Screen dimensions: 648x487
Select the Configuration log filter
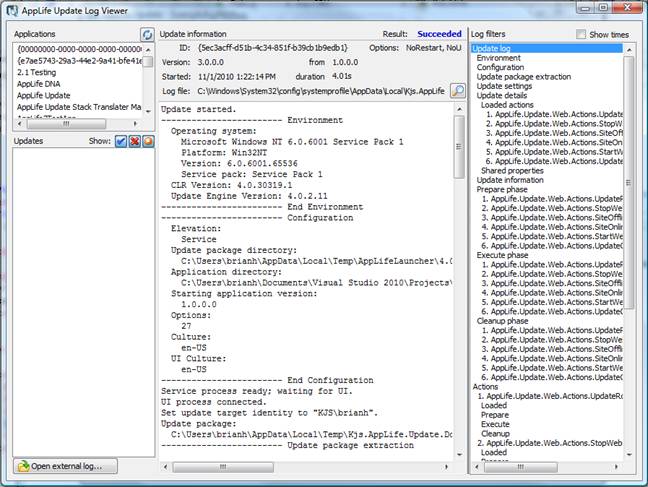500,67
